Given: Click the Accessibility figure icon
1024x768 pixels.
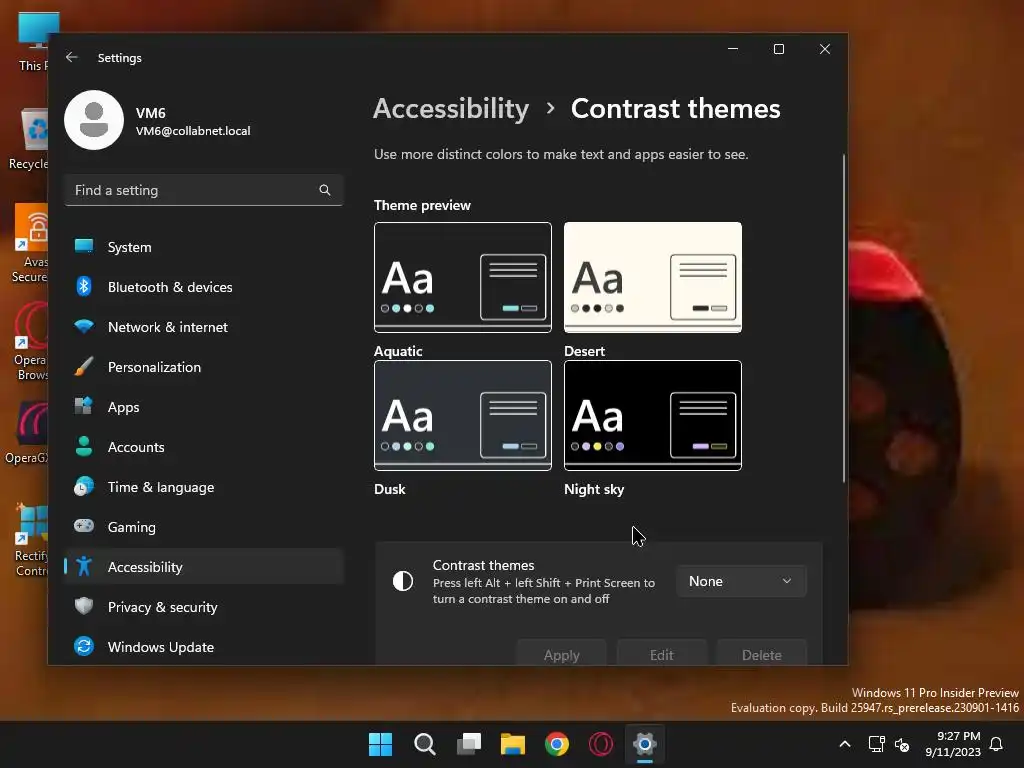Looking at the screenshot, I should point(84,566).
